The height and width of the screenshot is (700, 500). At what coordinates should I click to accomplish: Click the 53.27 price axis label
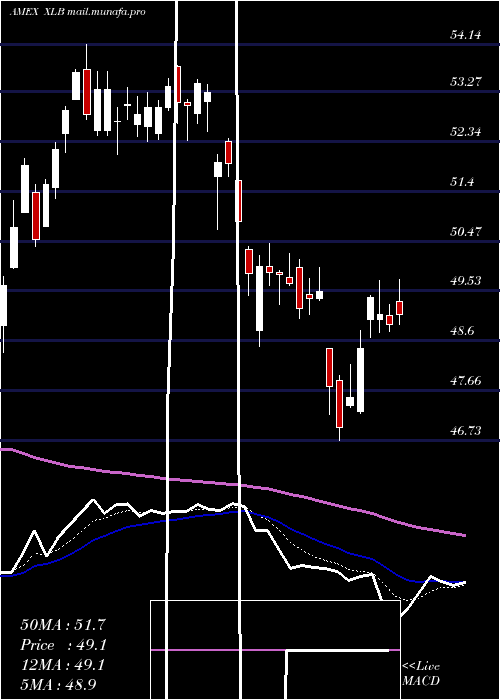coord(465,82)
